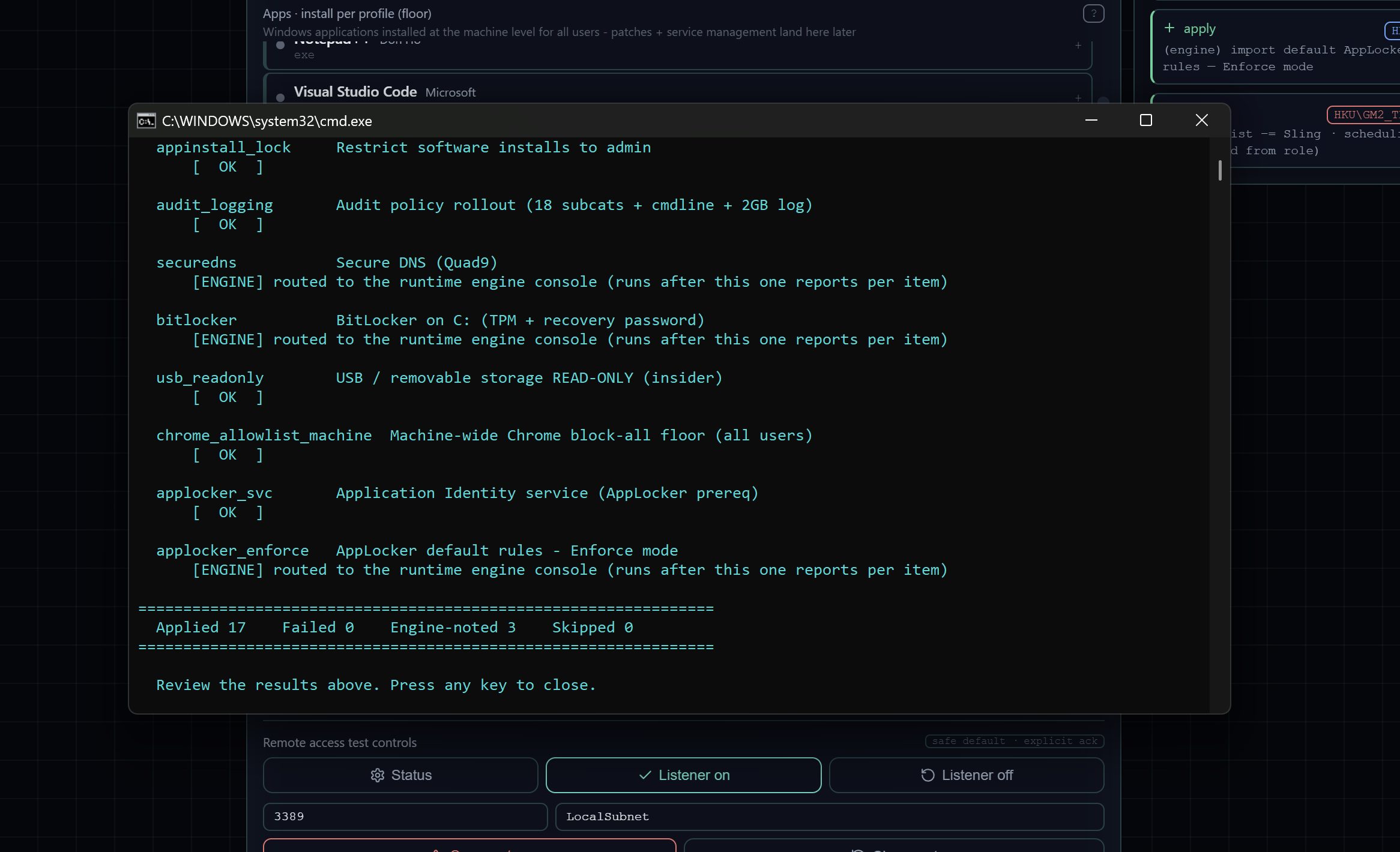Click 'applocker_svc' in the console output
This screenshot has width=1400, height=852.
coord(214,493)
